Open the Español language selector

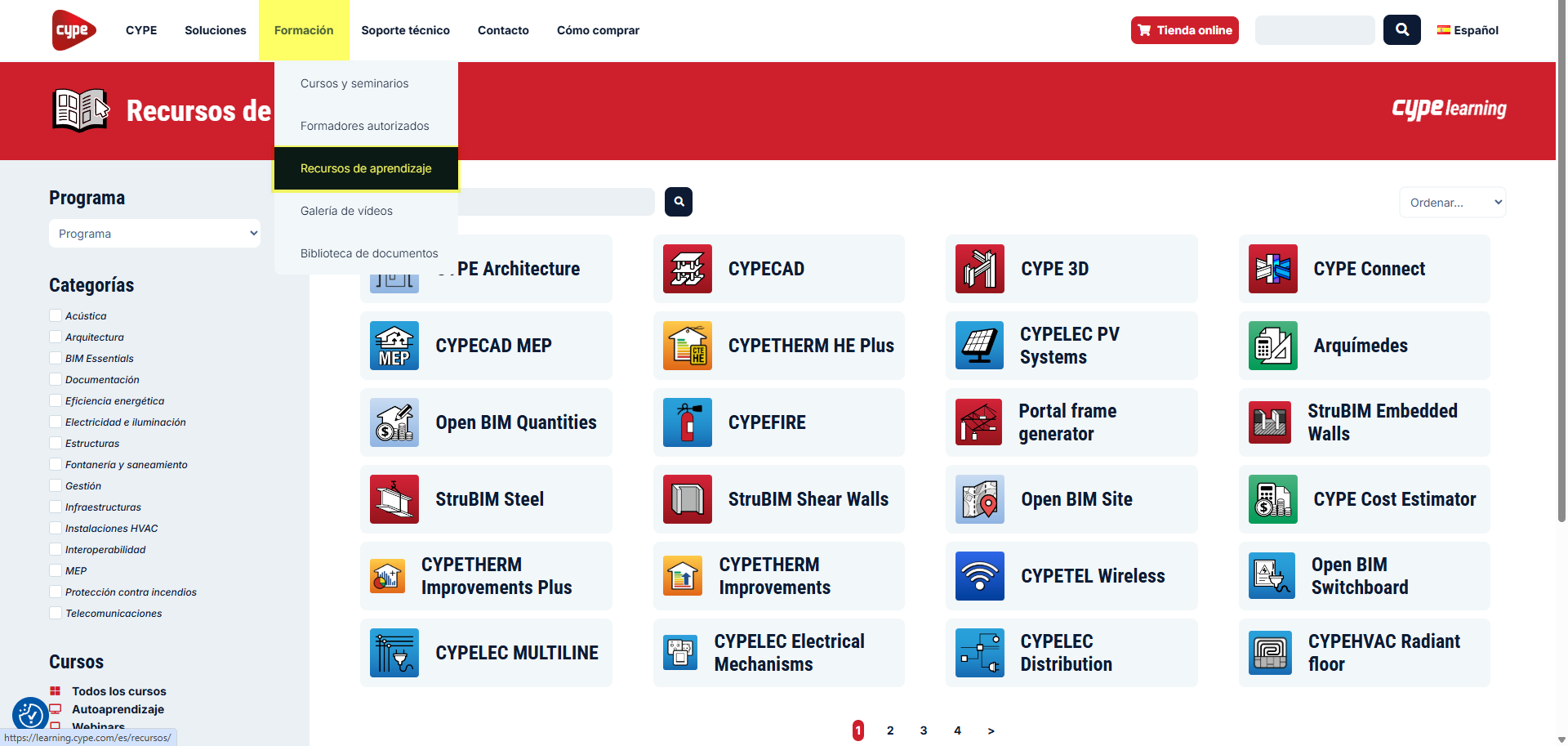[x=1468, y=30]
